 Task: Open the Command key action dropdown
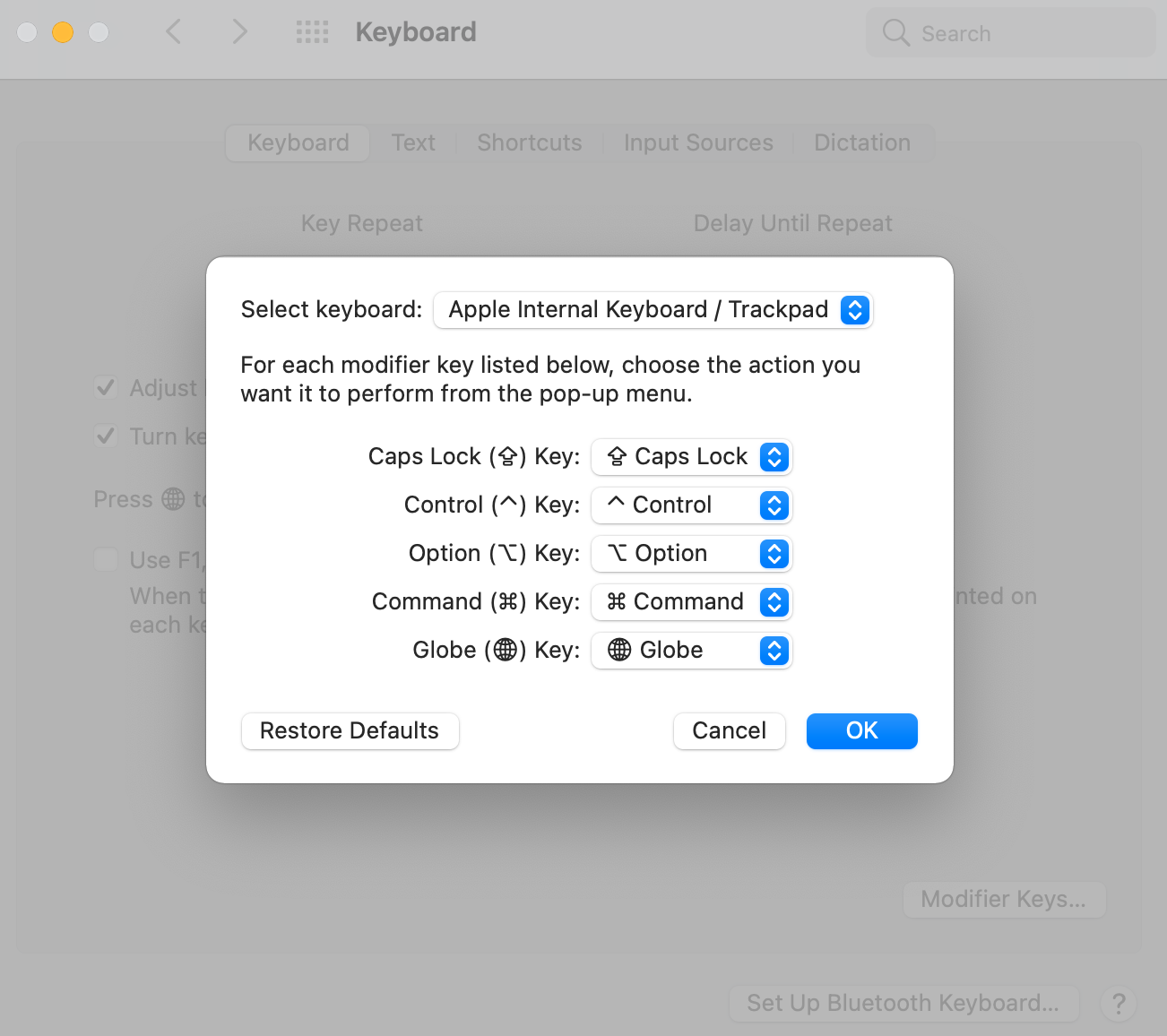(x=691, y=602)
